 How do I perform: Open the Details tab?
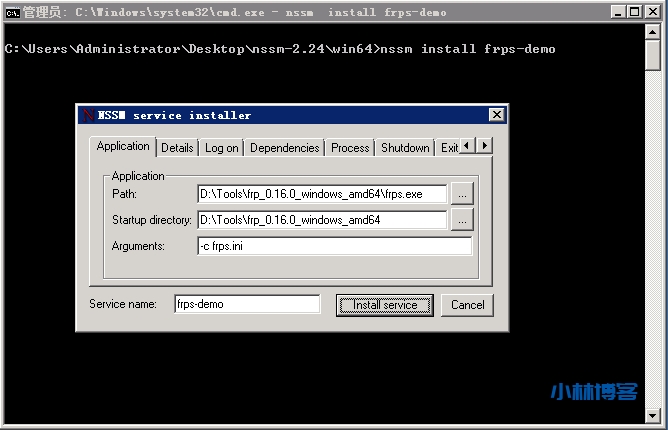point(177,148)
